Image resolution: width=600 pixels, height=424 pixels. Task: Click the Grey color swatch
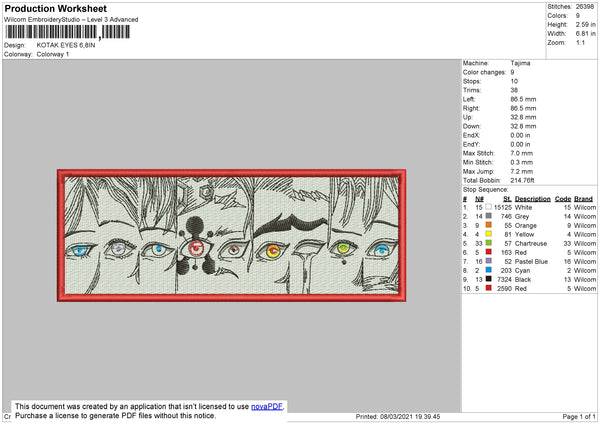(x=488, y=216)
